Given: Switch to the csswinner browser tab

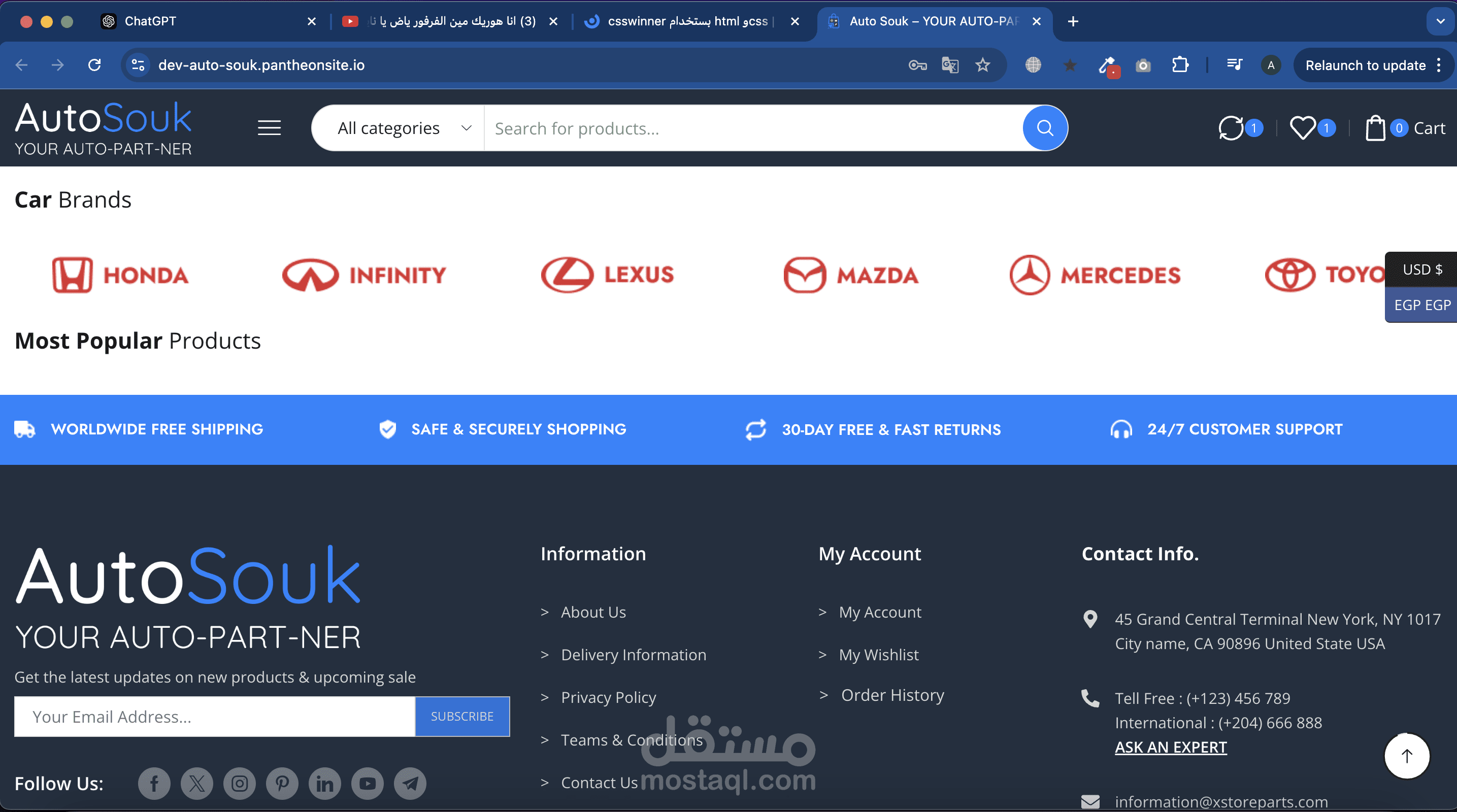Looking at the screenshot, I should click(x=687, y=21).
